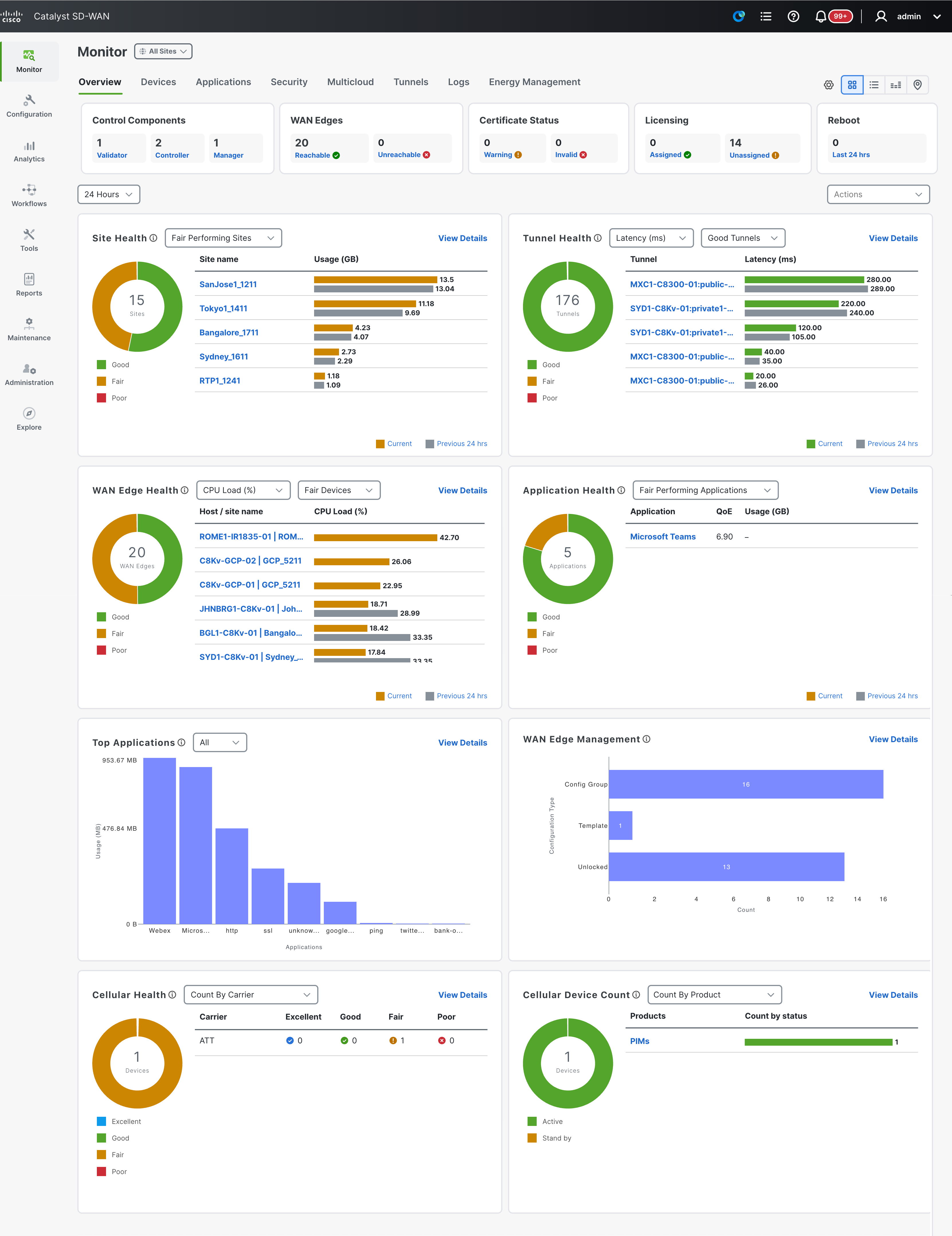Open View Details for Site Health

click(x=462, y=238)
